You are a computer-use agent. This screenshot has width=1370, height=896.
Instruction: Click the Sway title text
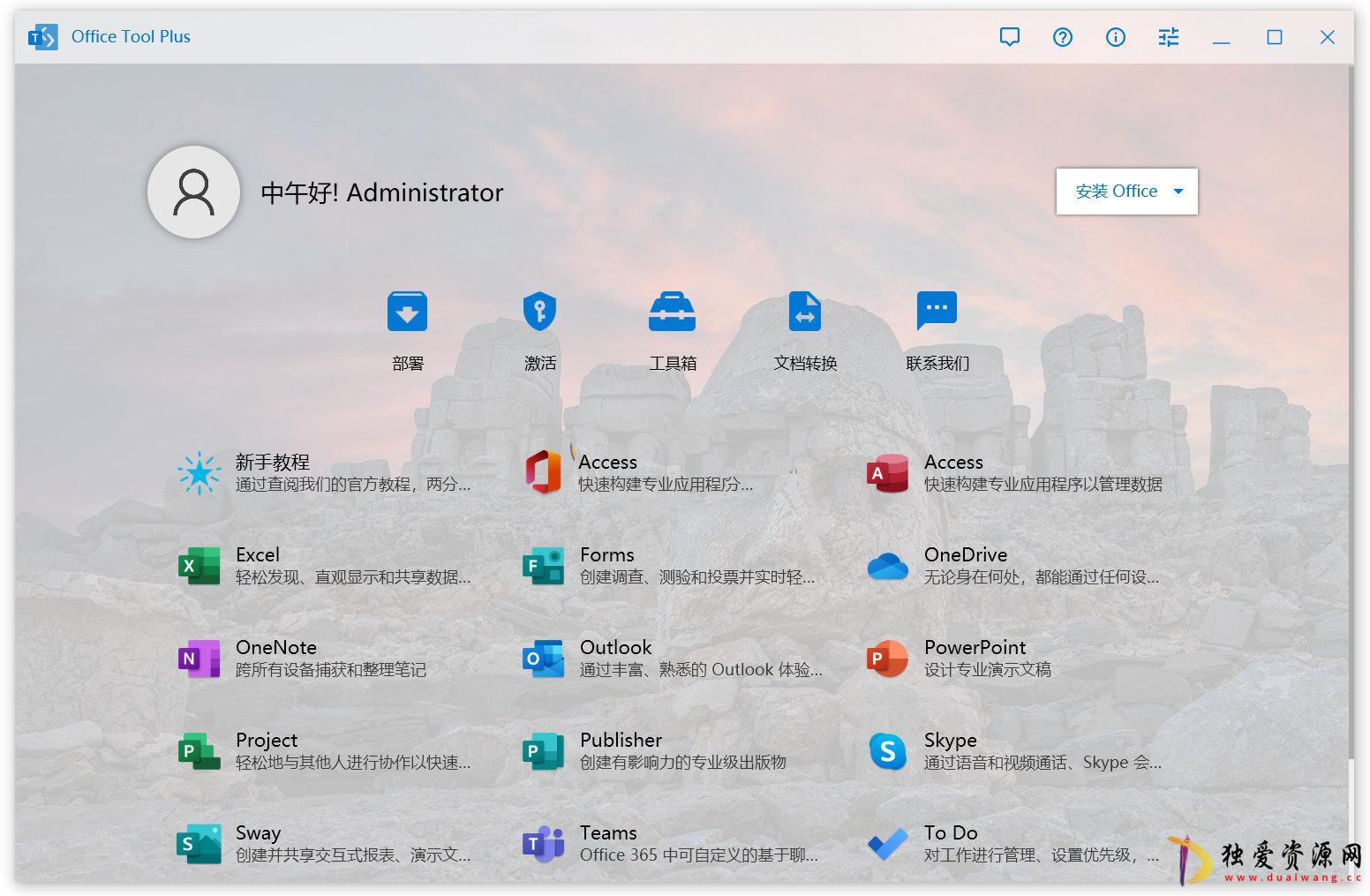[x=258, y=832]
